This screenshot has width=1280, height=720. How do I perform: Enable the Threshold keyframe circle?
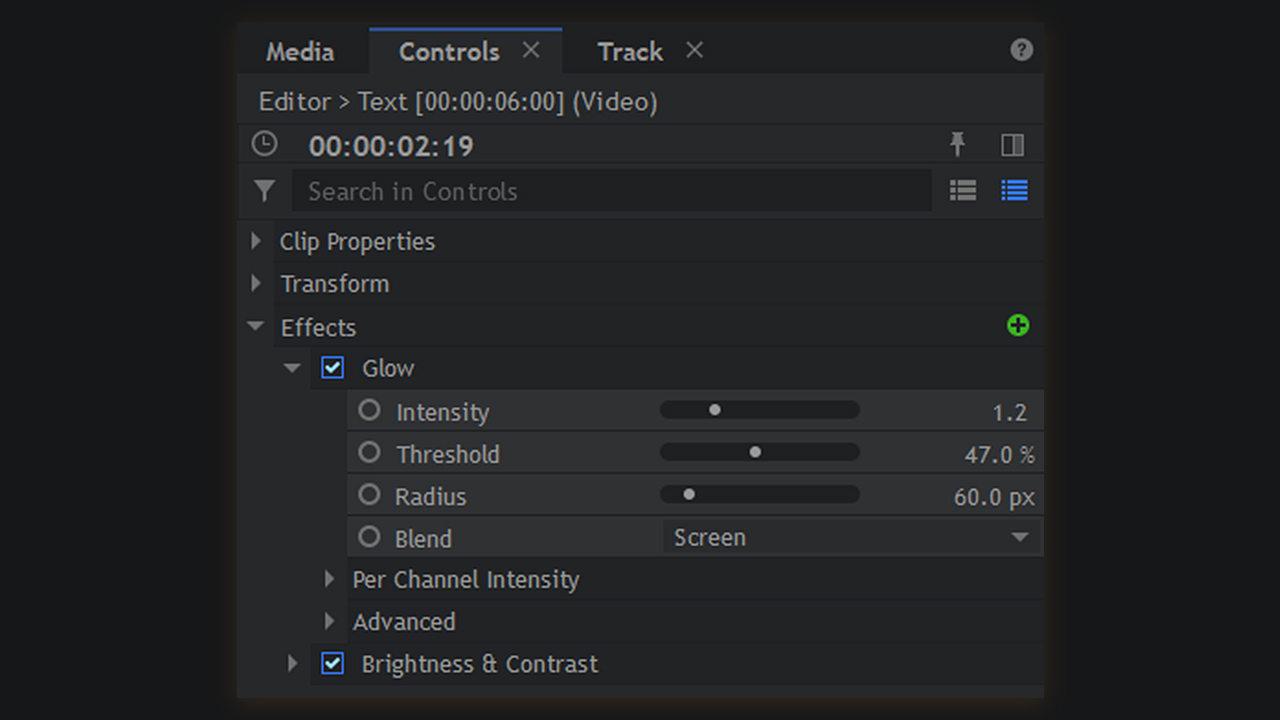point(370,453)
